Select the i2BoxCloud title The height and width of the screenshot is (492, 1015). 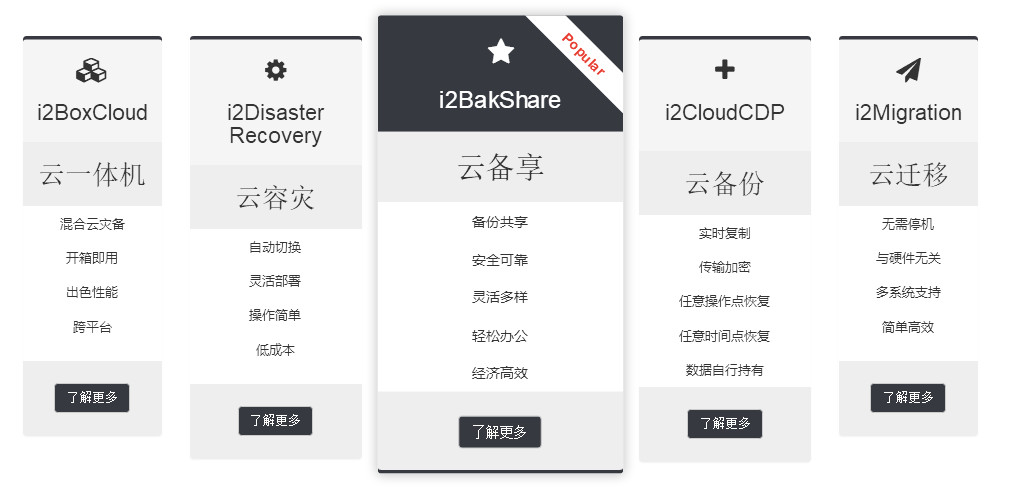(x=92, y=113)
